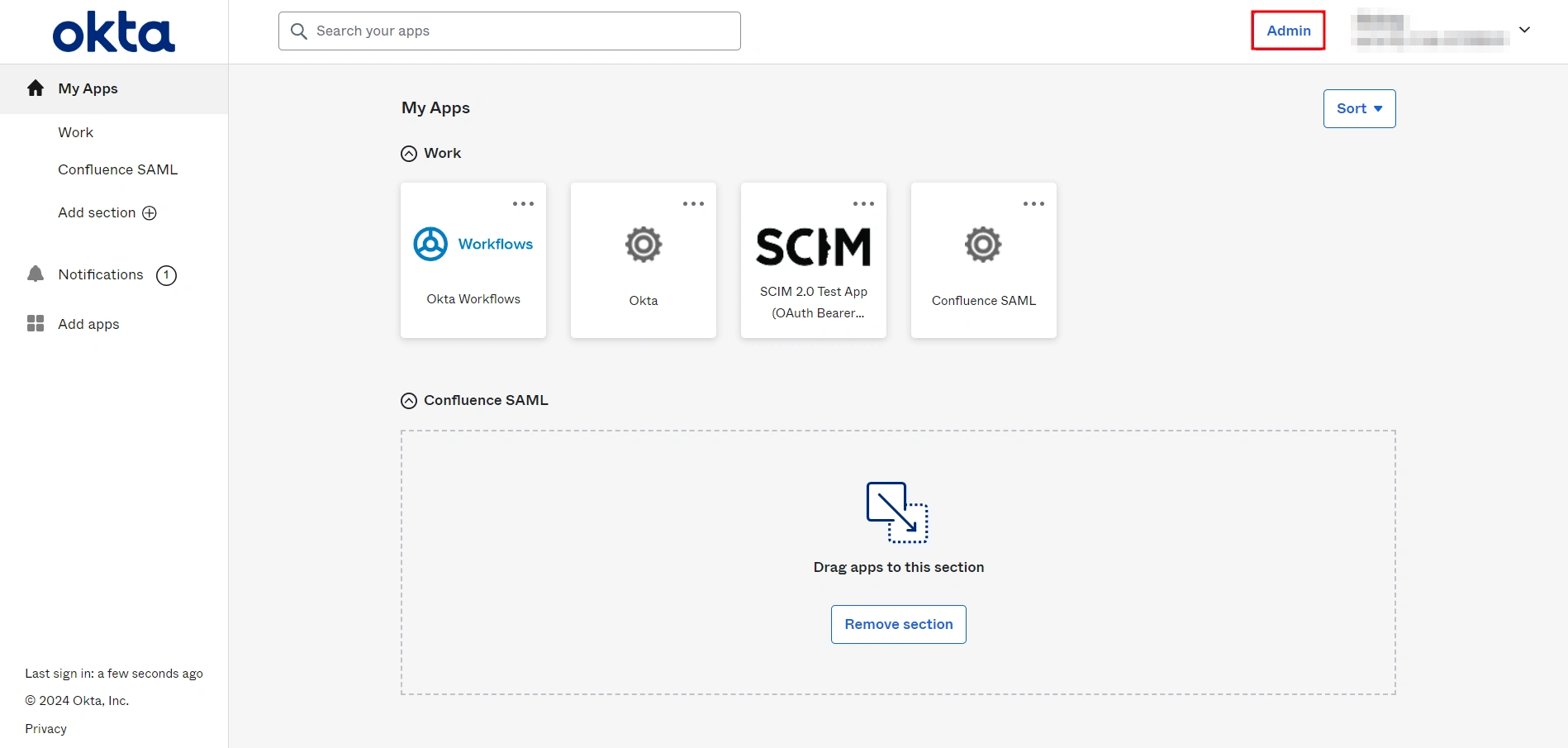
Task: Click the My Apps page heading
Action: click(x=435, y=108)
